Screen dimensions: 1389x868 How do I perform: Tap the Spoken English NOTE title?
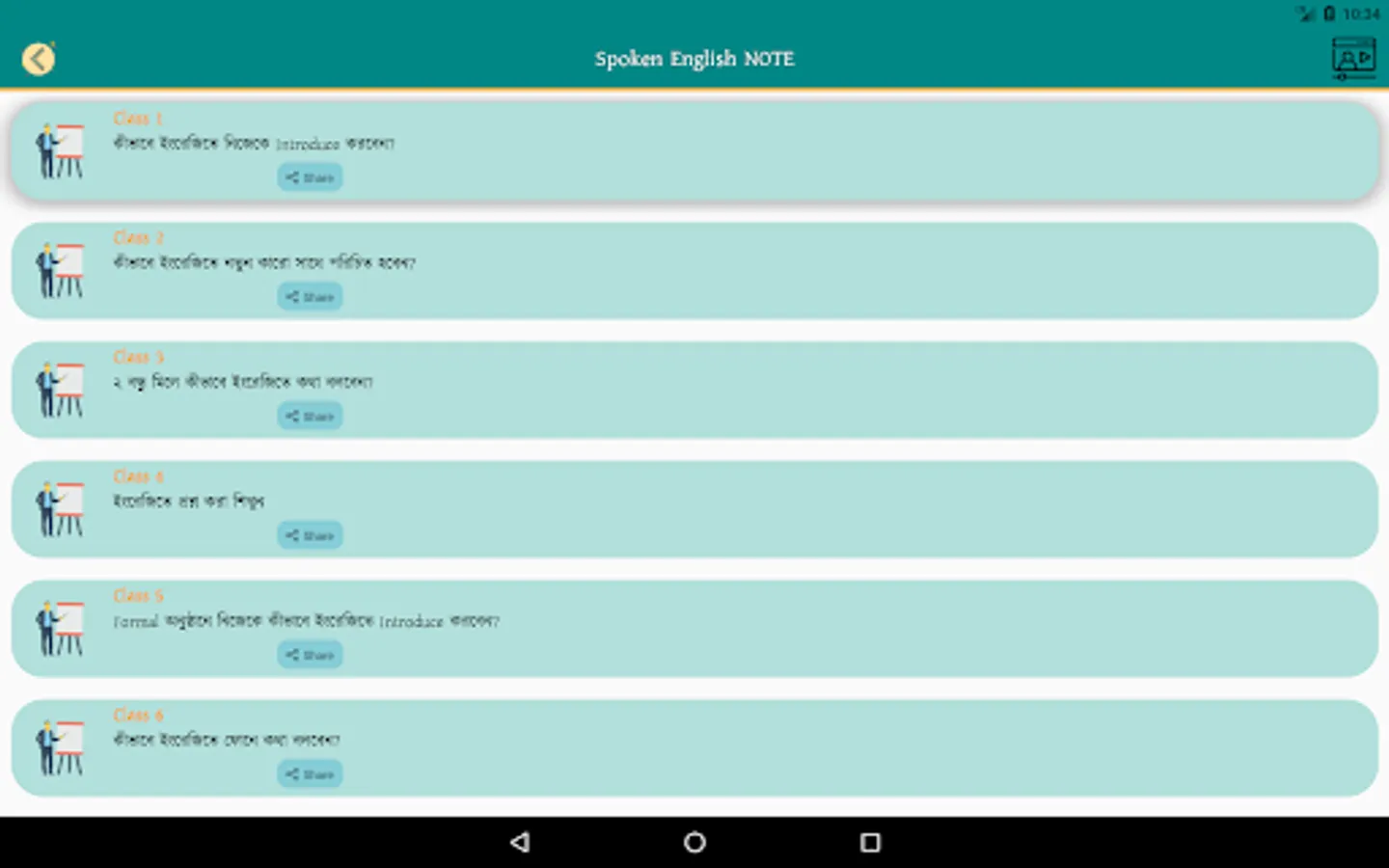click(694, 58)
